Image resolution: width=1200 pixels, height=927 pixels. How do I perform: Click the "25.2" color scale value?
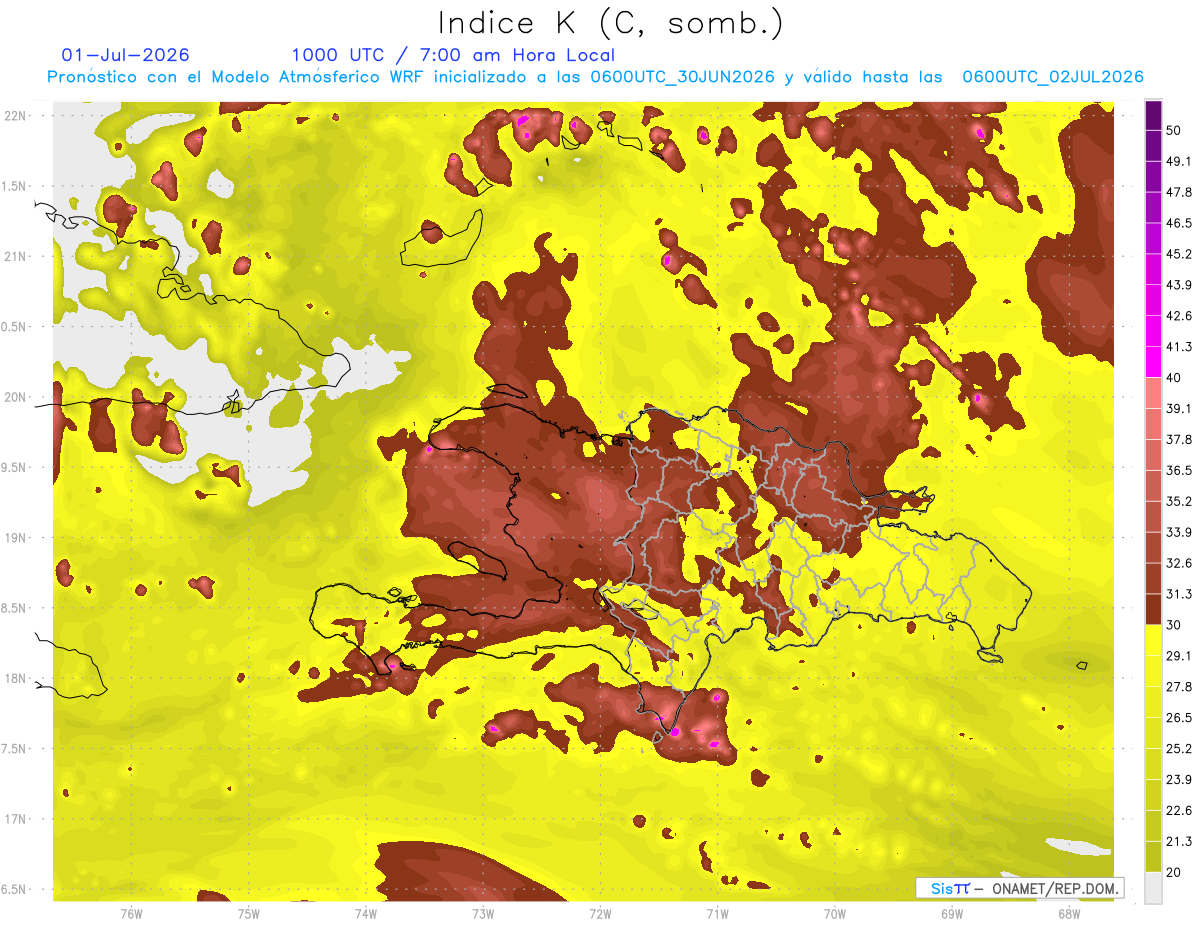(x=1179, y=748)
